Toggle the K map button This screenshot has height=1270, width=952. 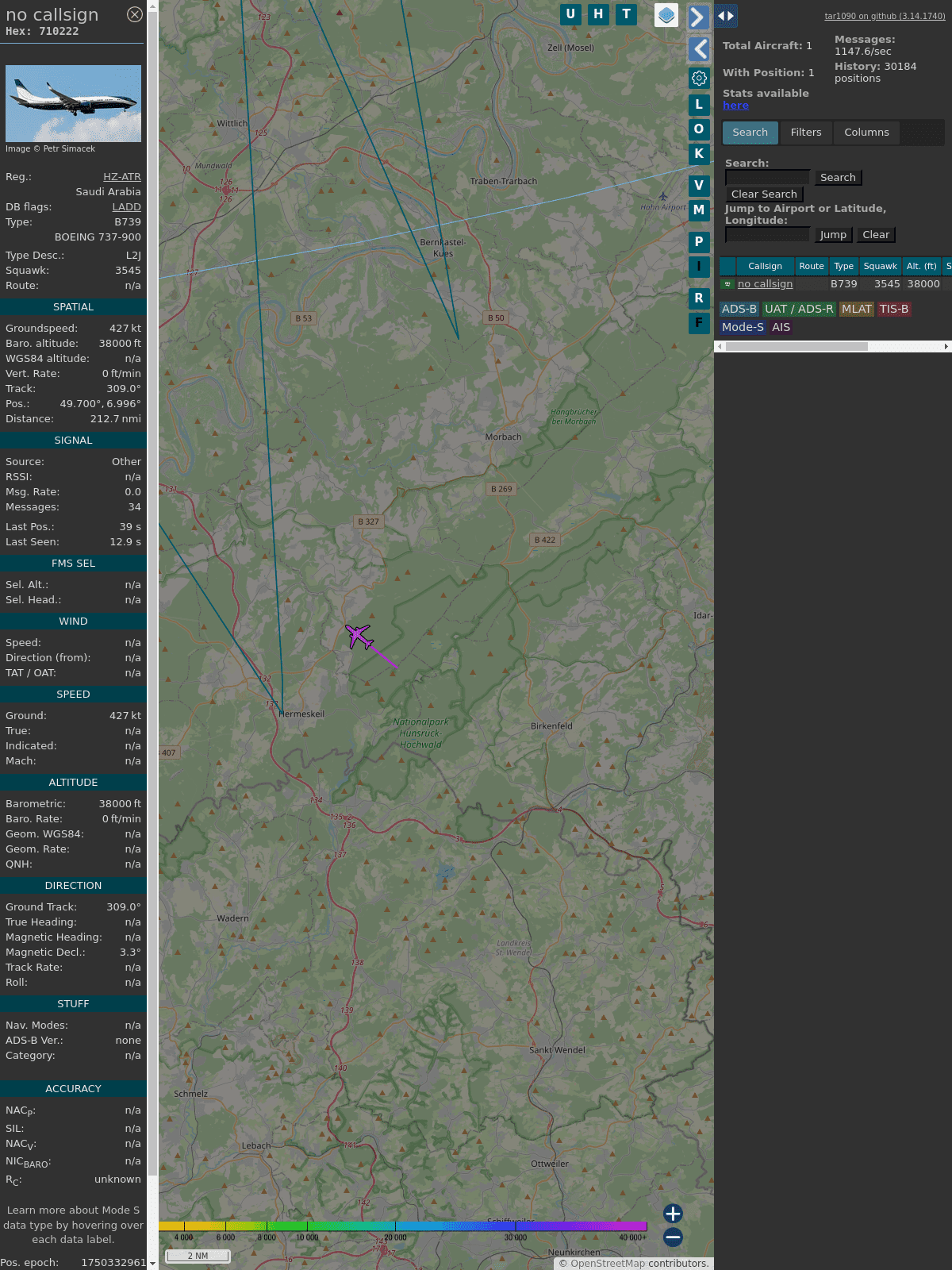[x=699, y=153]
